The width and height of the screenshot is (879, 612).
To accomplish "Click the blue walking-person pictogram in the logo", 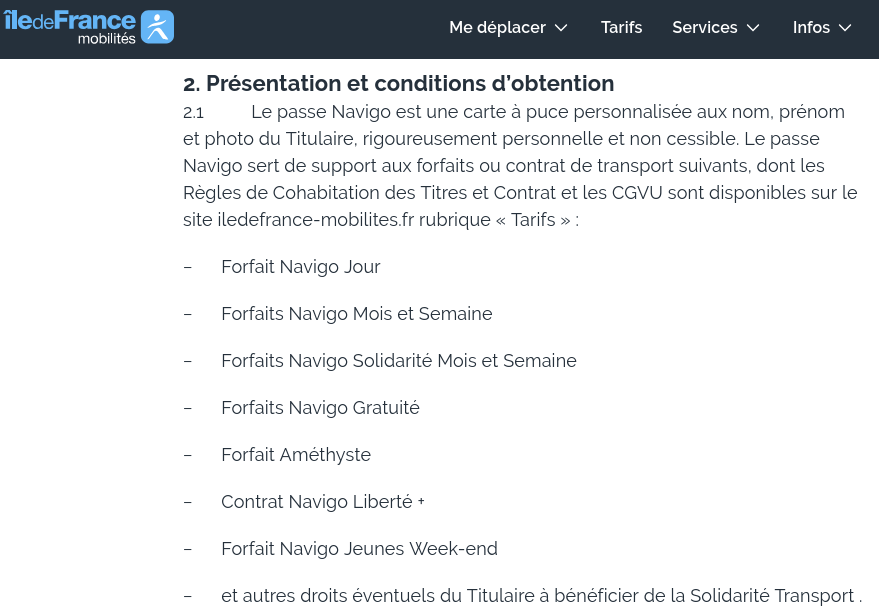I will [157, 27].
